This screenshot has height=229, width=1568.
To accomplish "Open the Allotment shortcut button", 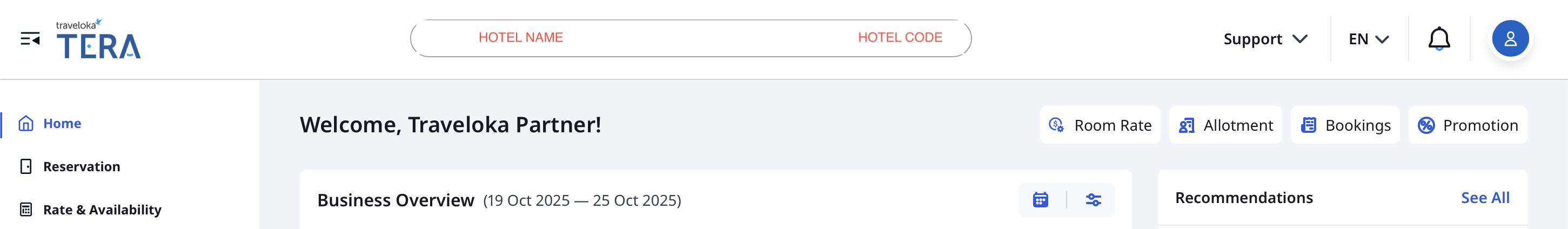I will 1225,125.
